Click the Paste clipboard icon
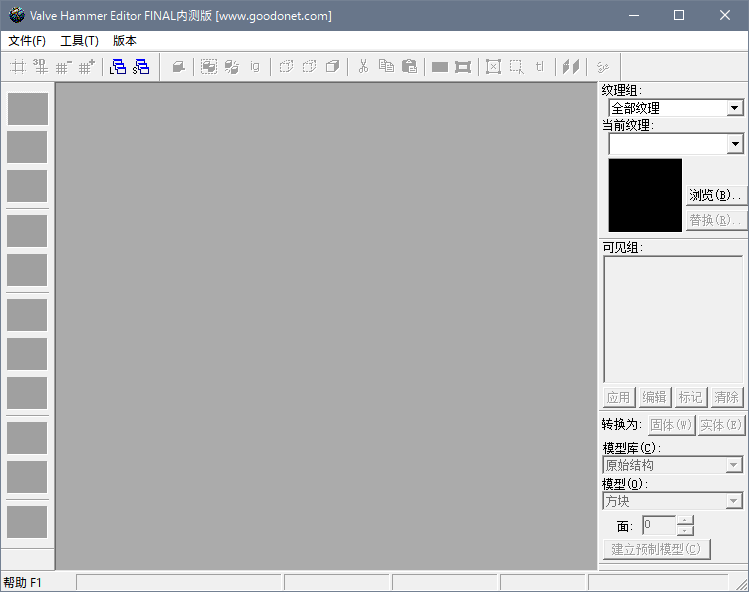Image resolution: width=749 pixels, height=592 pixels. point(409,66)
